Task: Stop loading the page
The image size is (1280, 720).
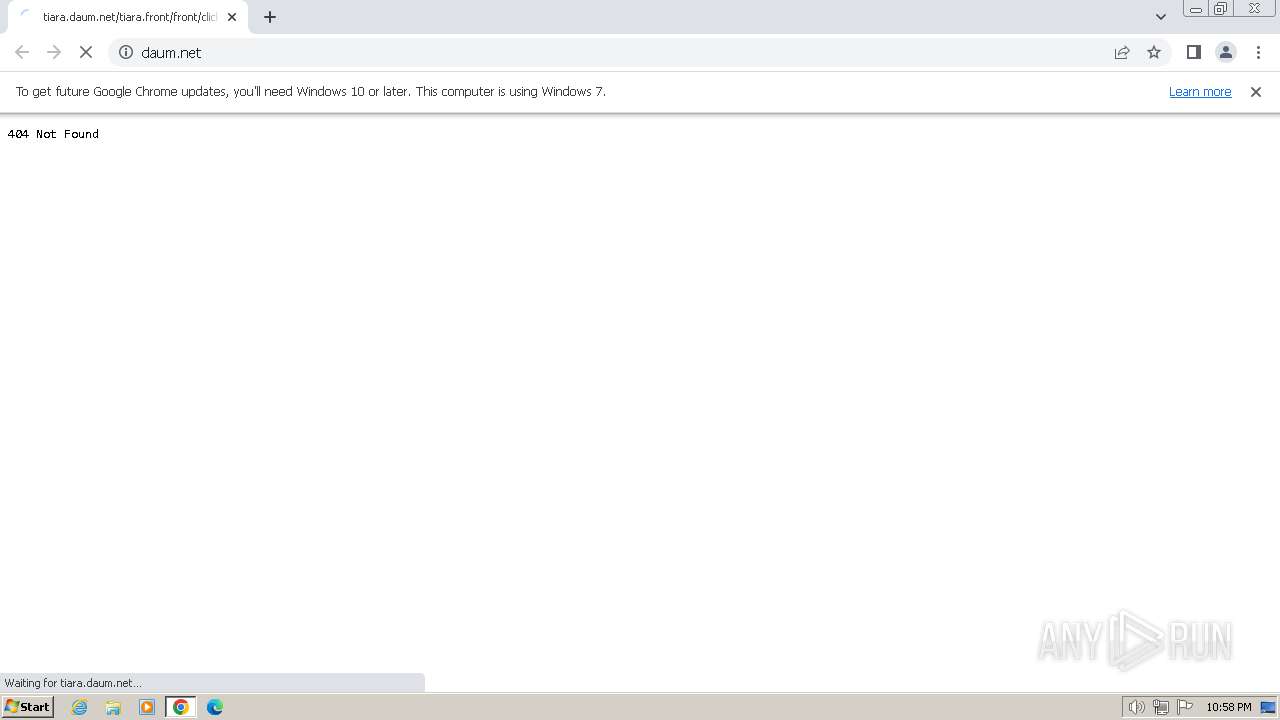Action: [x=86, y=52]
